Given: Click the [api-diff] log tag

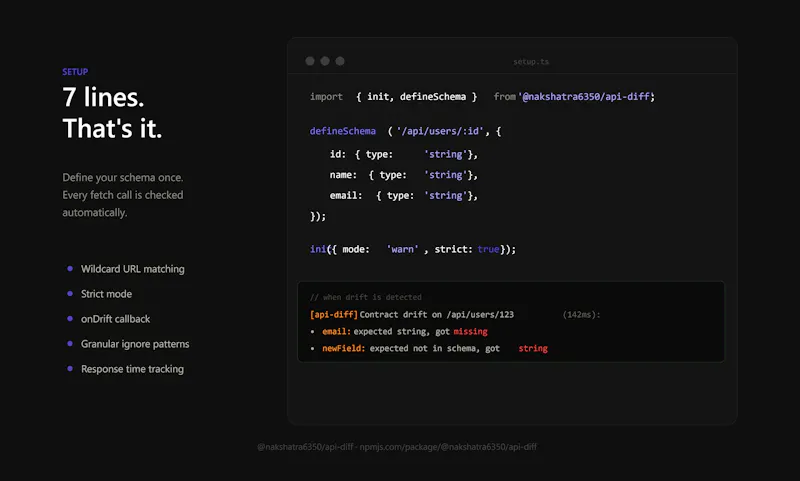Looking at the screenshot, I should pos(334,315).
